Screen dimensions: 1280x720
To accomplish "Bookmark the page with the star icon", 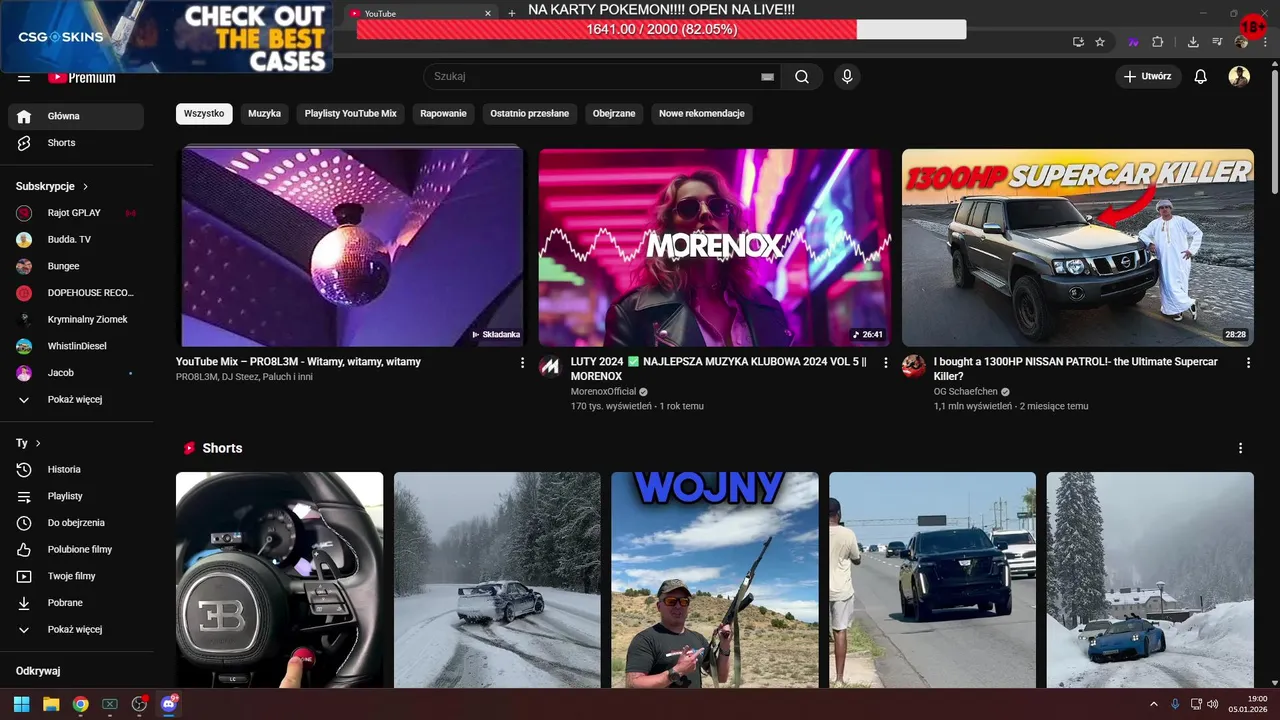I will tap(1100, 42).
